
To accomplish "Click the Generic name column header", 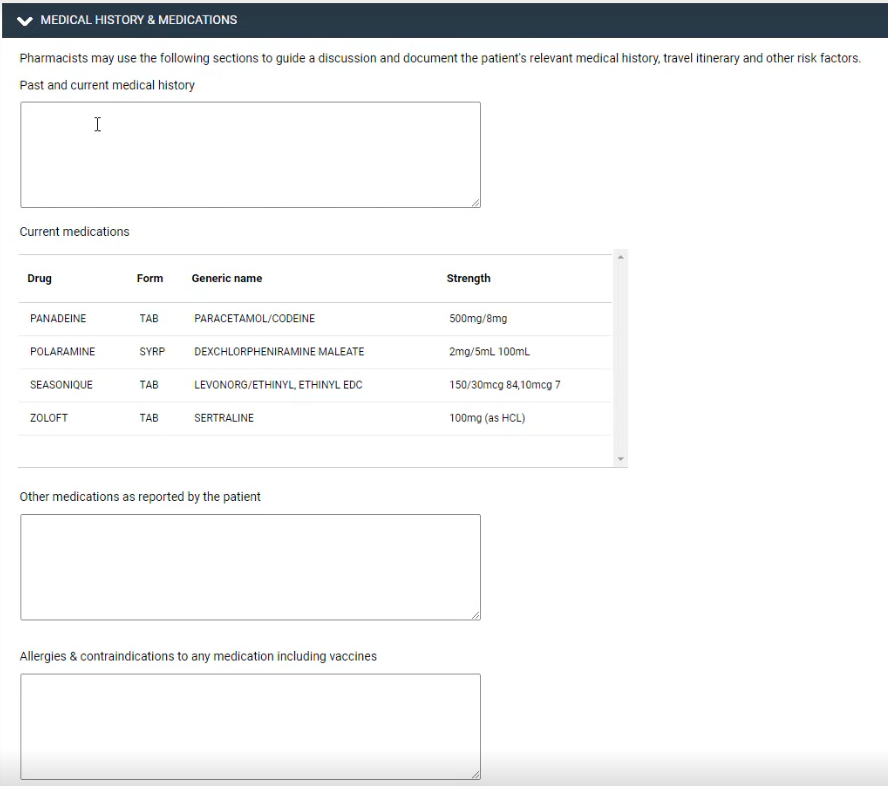I will click(x=227, y=279).
